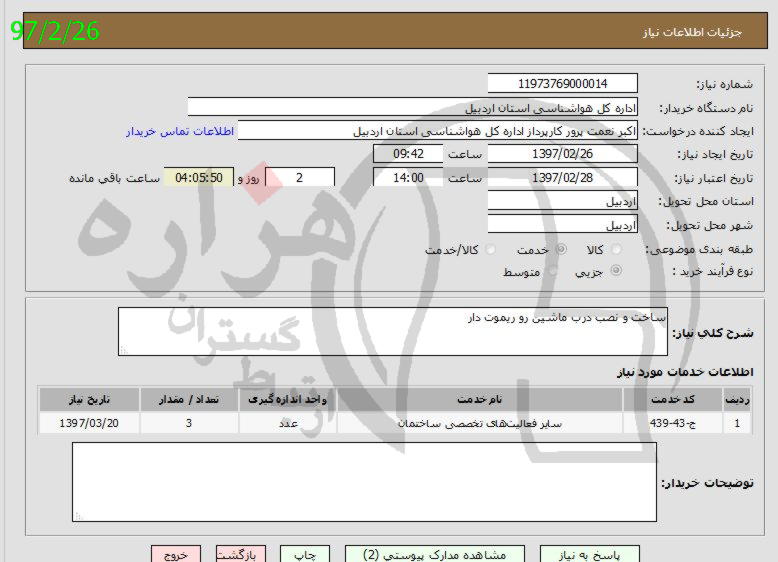
Task: Click remaining days field showing 2
Action: [300, 178]
